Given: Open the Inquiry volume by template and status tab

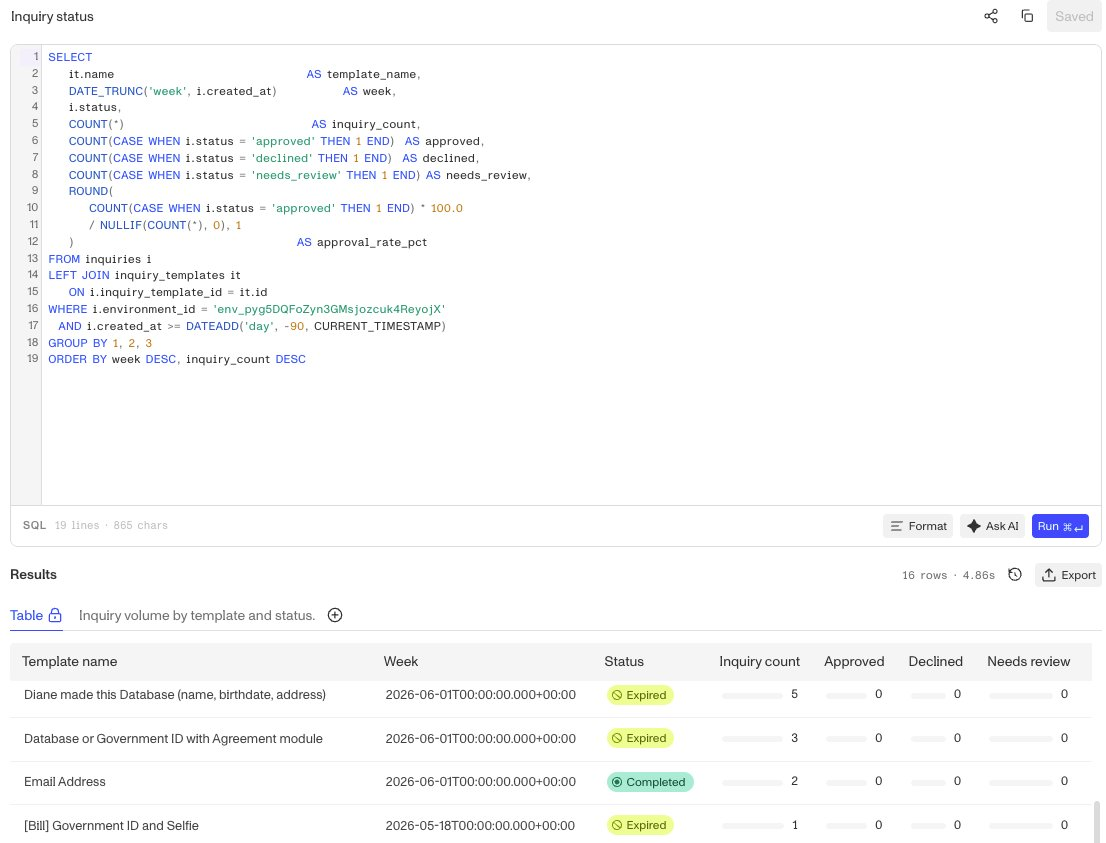Looking at the screenshot, I should click(197, 615).
